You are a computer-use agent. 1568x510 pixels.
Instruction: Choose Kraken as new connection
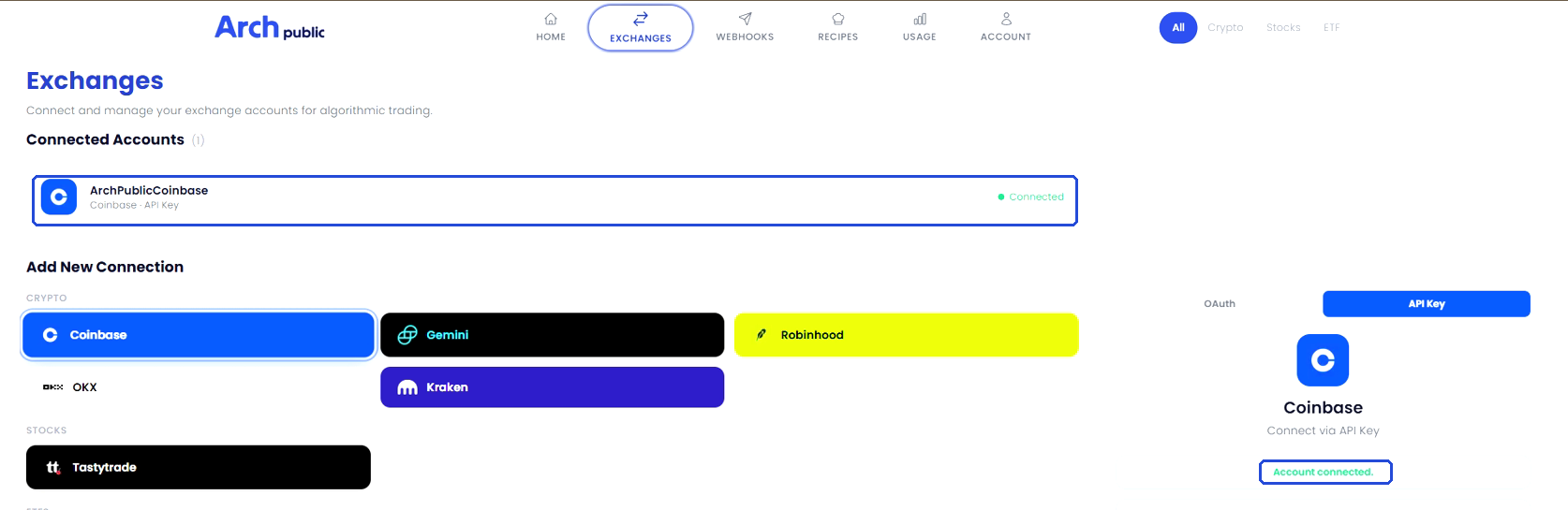[x=553, y=387]
